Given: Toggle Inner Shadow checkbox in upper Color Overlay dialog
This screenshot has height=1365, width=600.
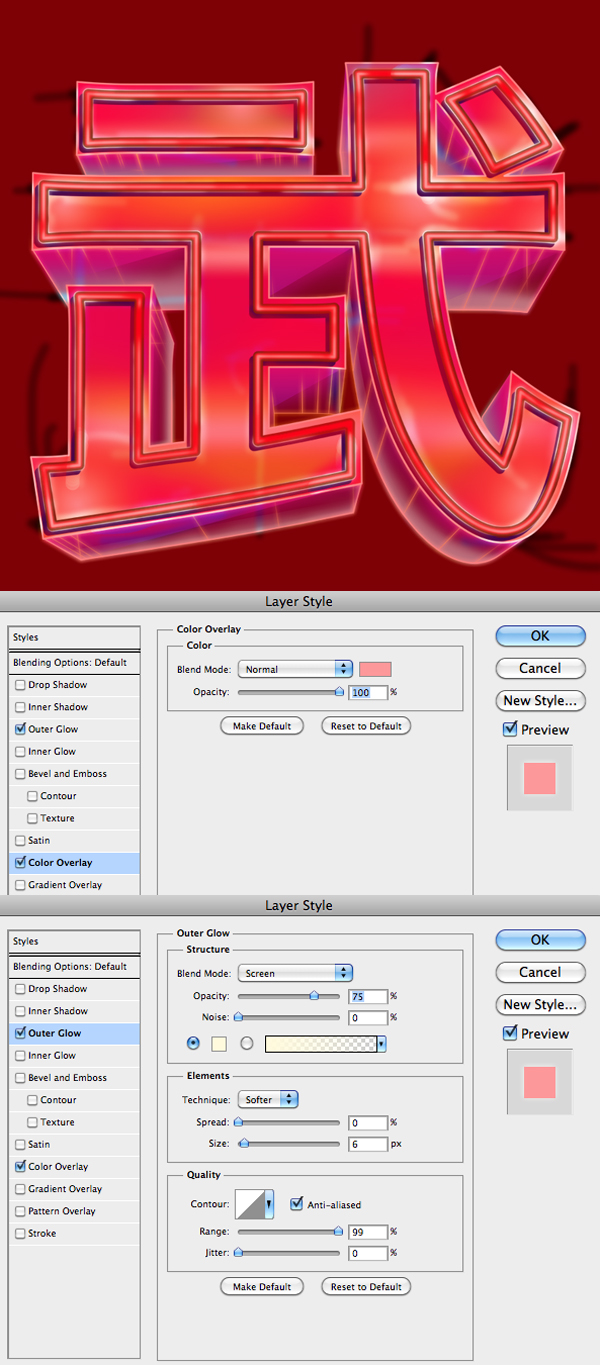Looking at the screenshot, I should 20,707.
